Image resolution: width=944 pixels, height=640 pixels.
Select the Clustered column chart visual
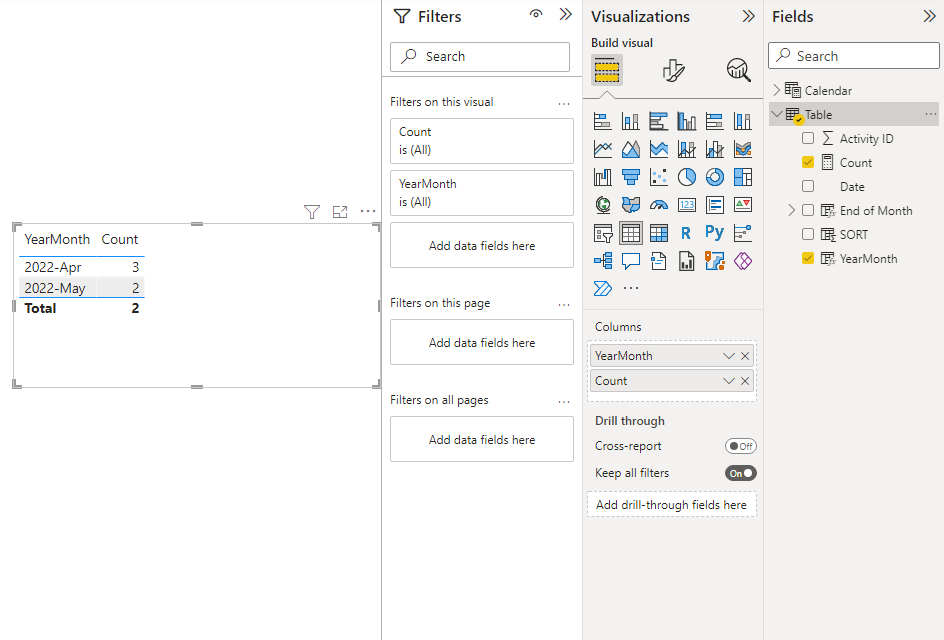tap(686, 121)
